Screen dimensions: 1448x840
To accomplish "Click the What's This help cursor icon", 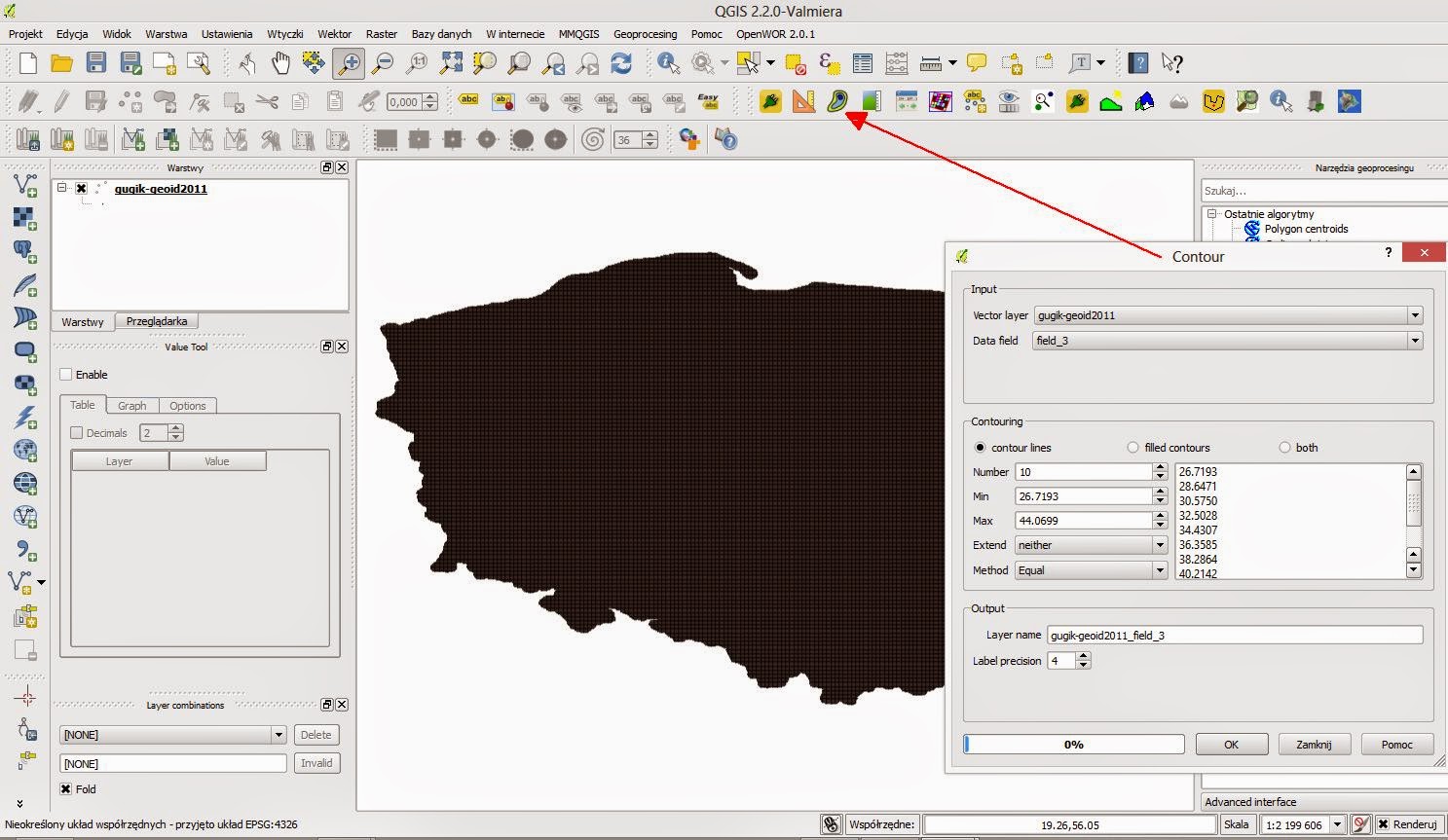I will pyautogui.click(x=1172, y=63).
